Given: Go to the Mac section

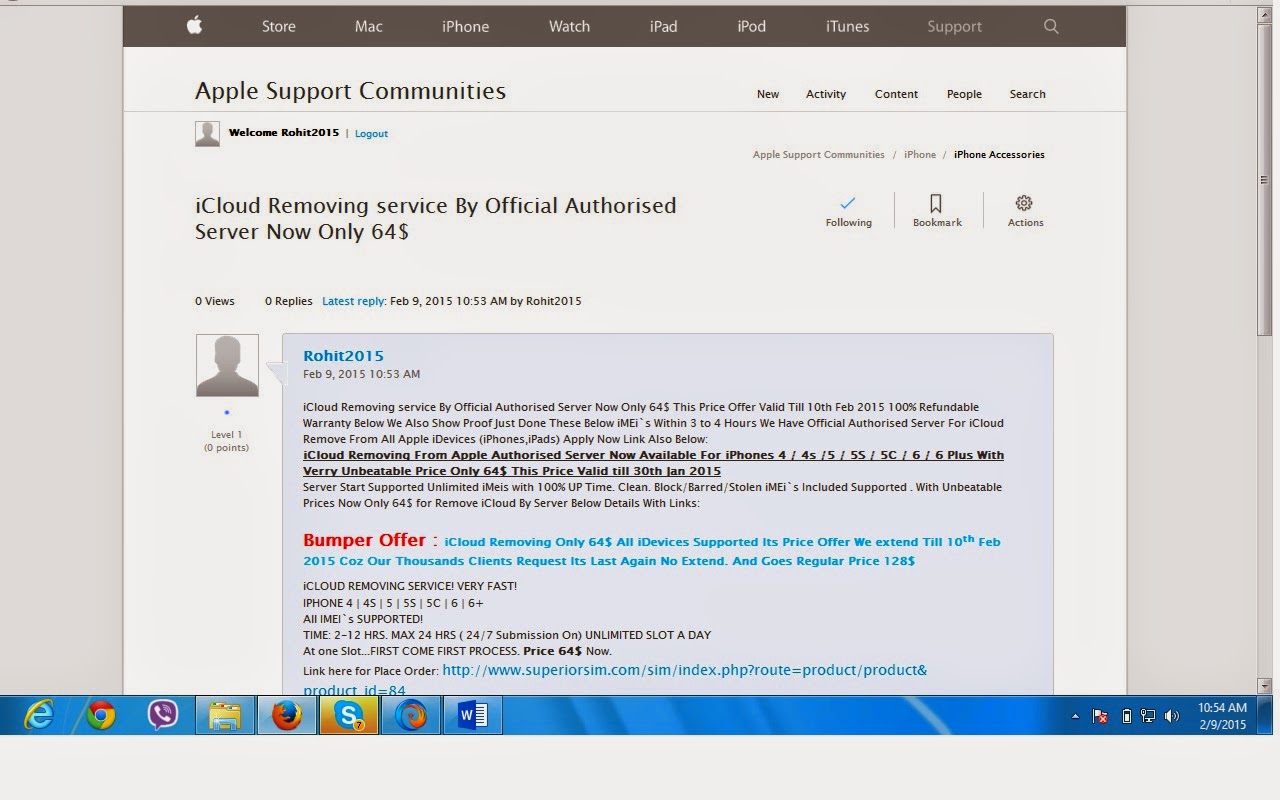Looking at the screenshot, I should [369, 26].
